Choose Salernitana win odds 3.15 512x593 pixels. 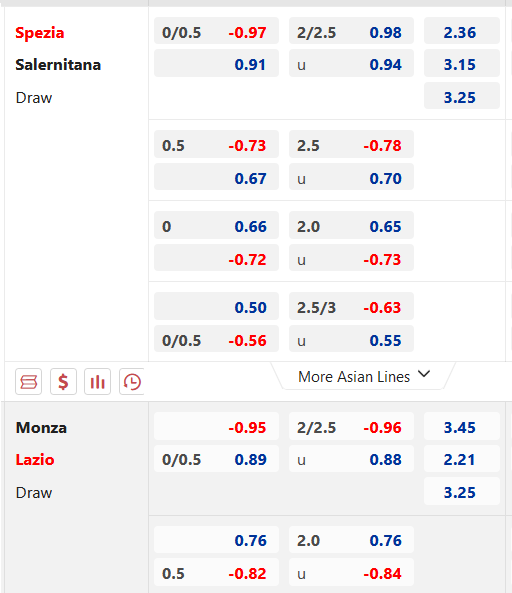click(462, 64)
